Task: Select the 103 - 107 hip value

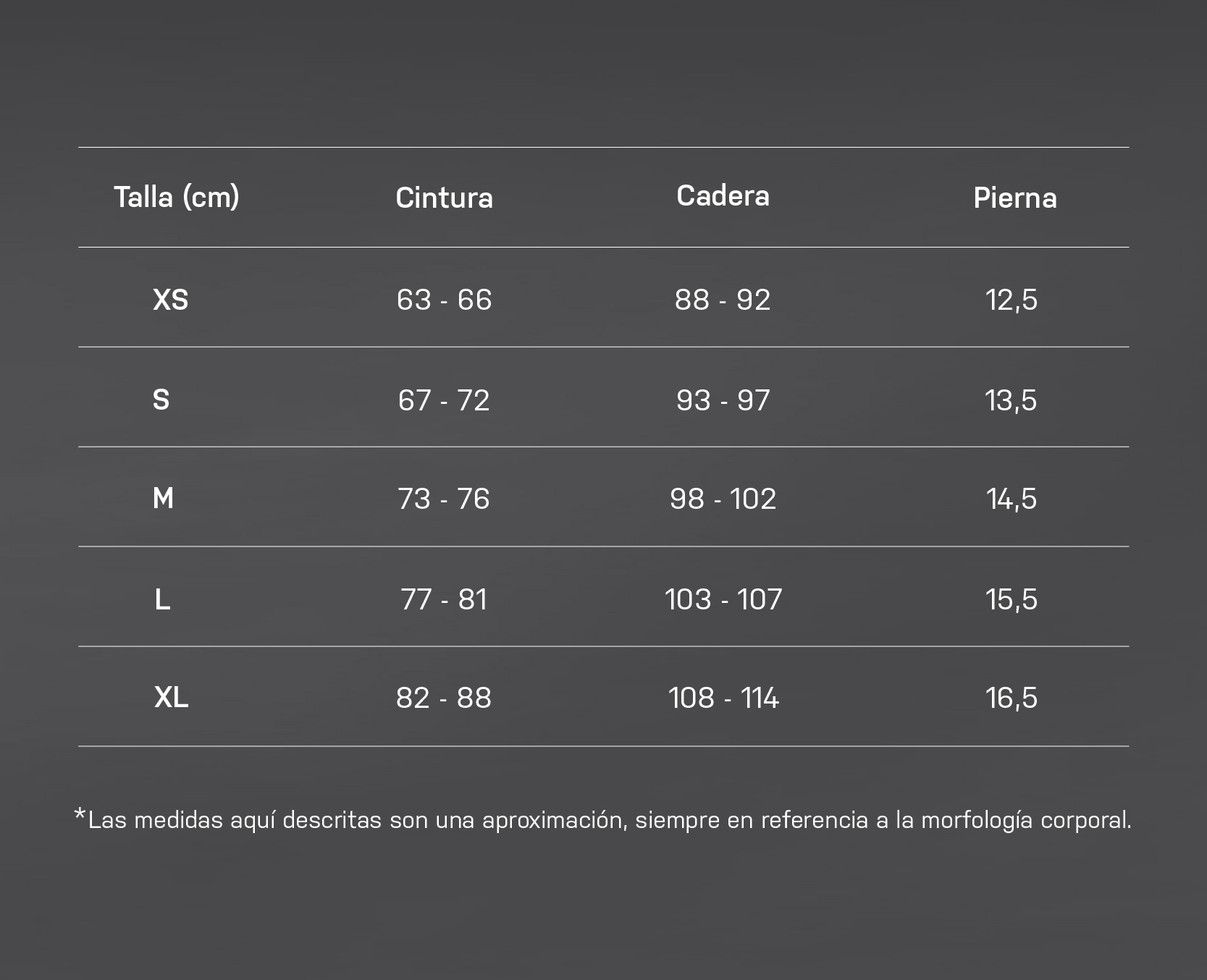Action: (x=723, y=599)
